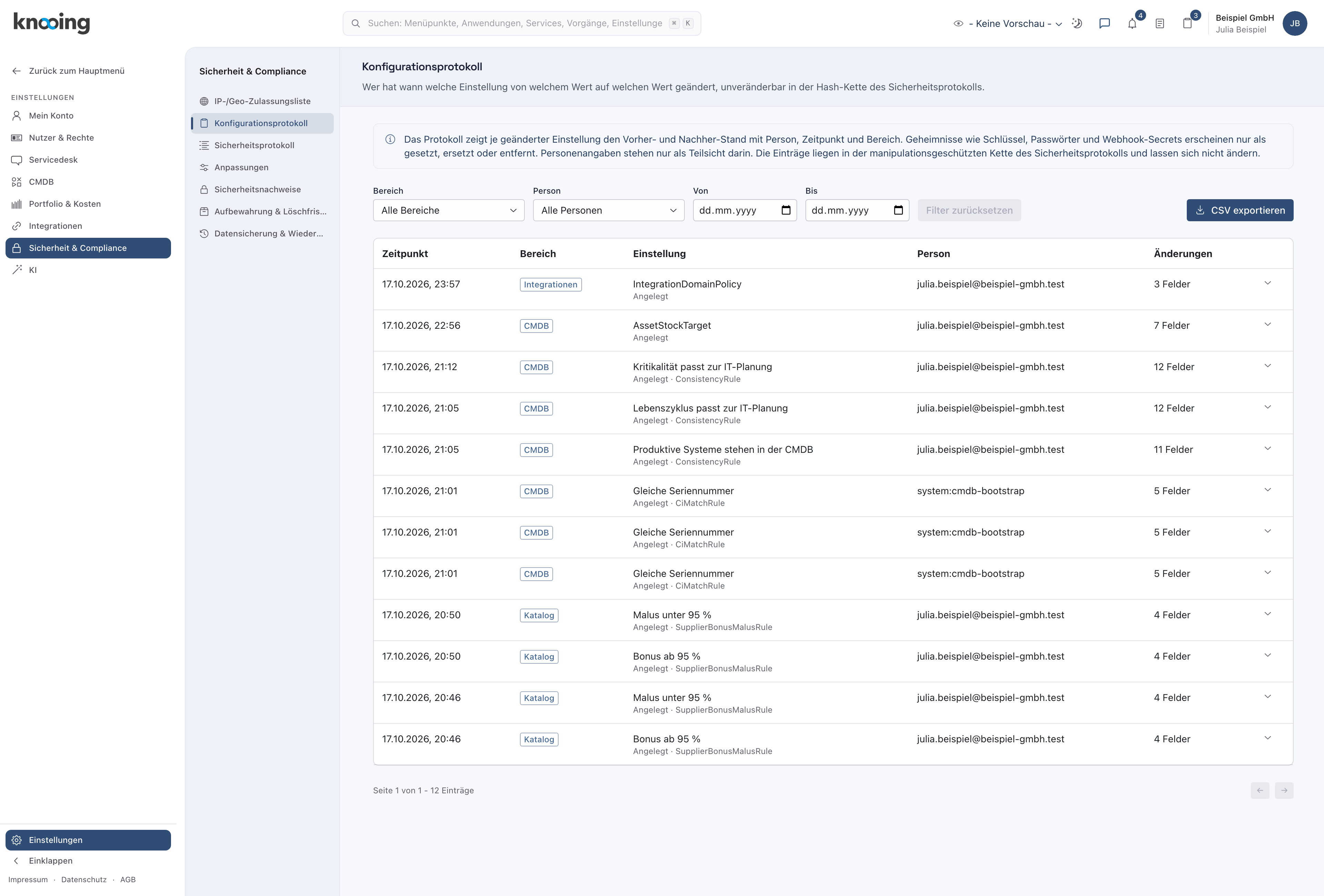Open the notifications bell icon
The image size is (1324, 896).
pyautogui.click(x=1132, y=23)
